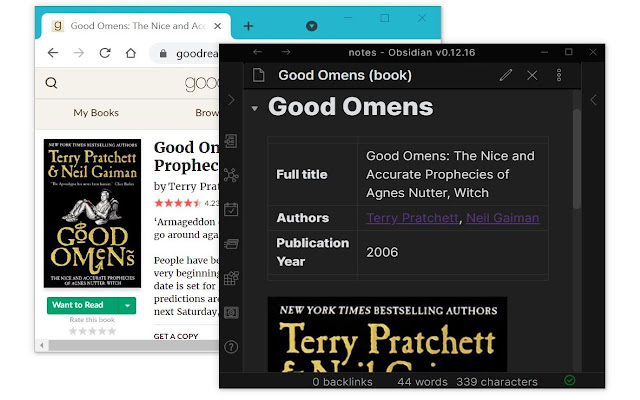Click the Good Omens book cover thumbnail

(x=91, y=213)
